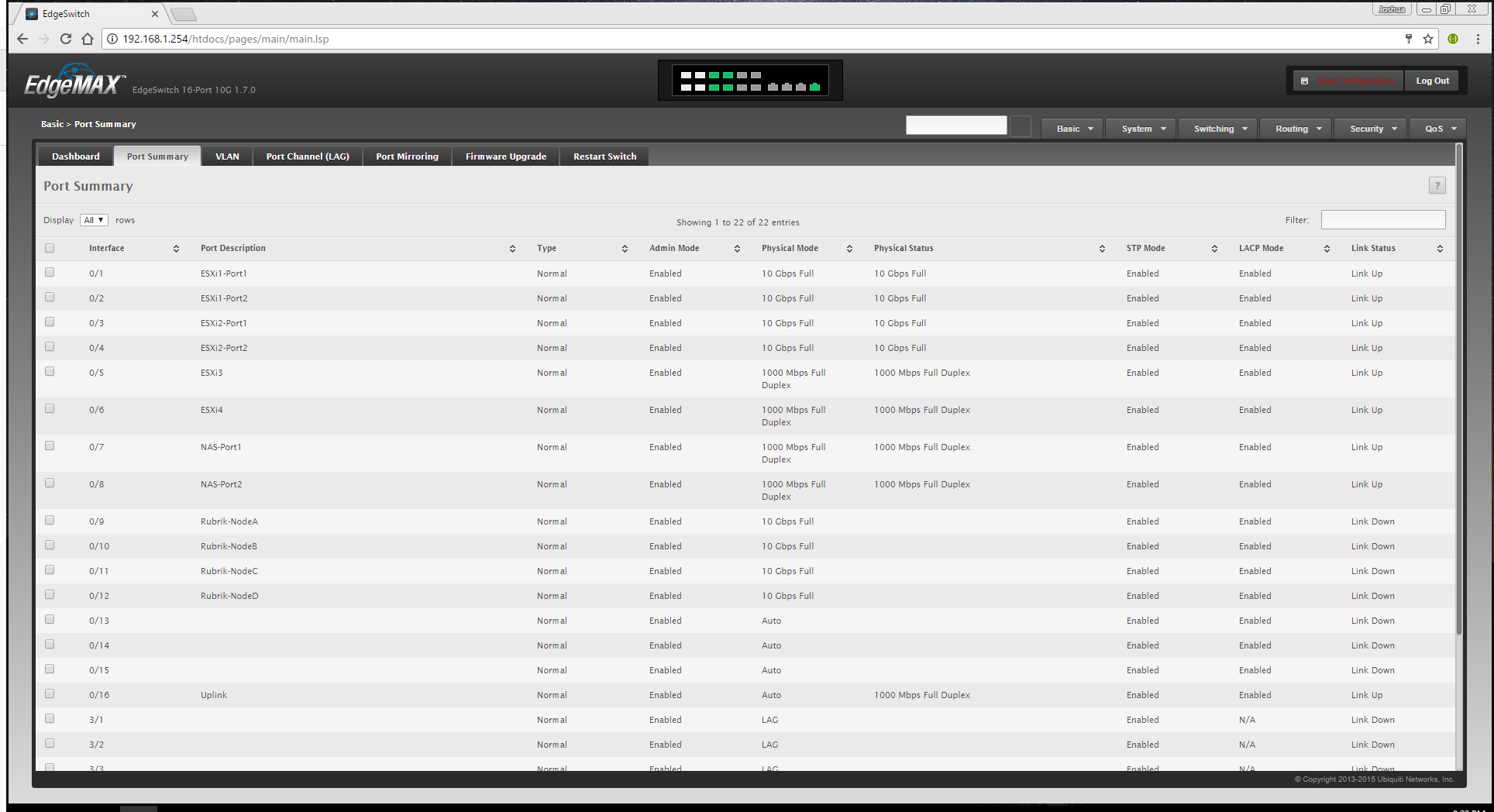Click the search magnifier button
The image size is (1494, 812).
[1021, 126]
